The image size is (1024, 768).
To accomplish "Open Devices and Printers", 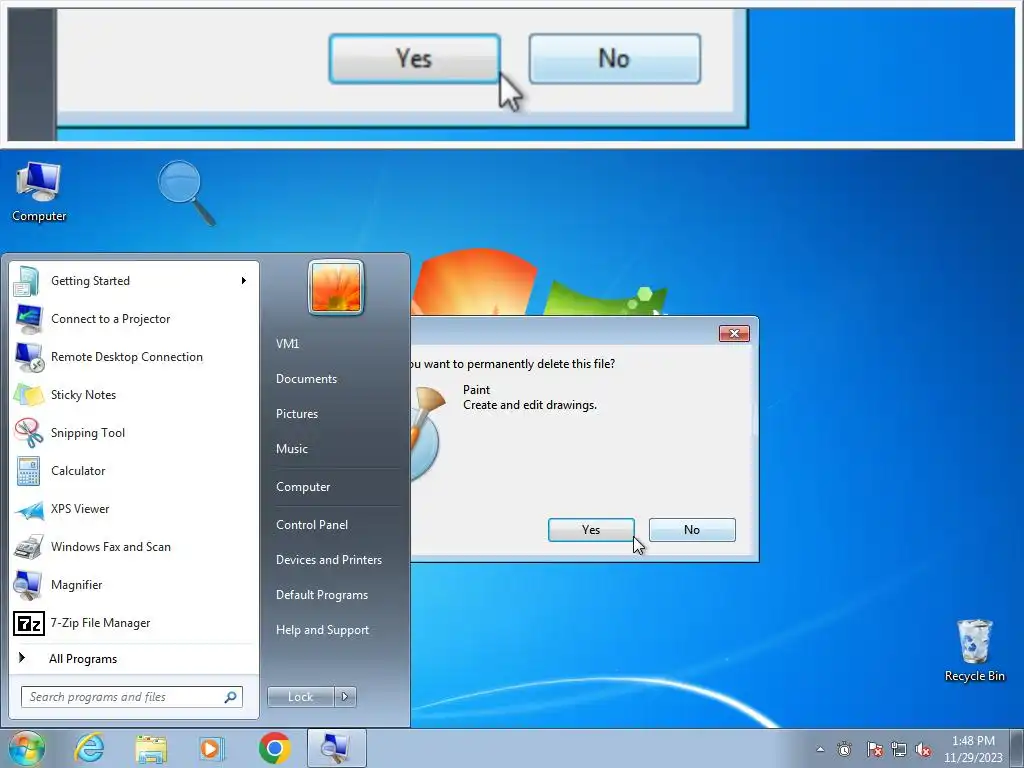I will (328, 560).
